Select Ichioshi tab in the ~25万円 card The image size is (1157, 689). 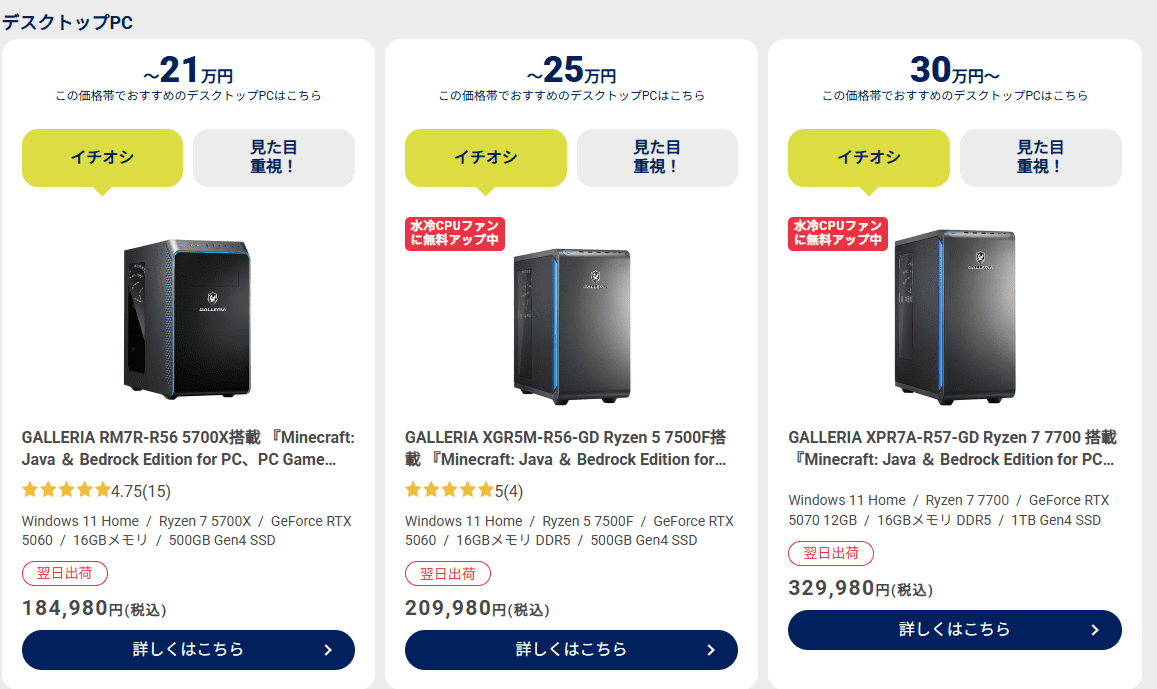tap(485, 157)
